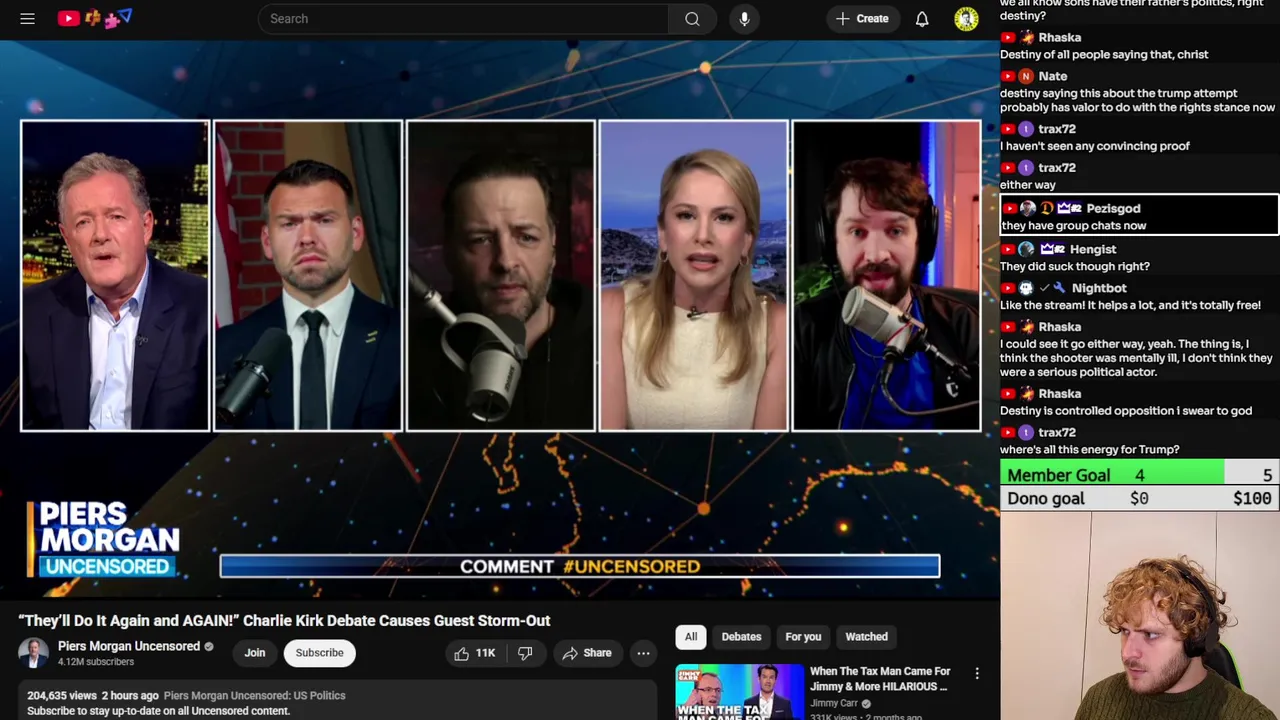Image resolution: width=1280 pixels, height=720 pixels.
Task: Click the Create button
Action: pyautogui.click(x=862, y=18)
